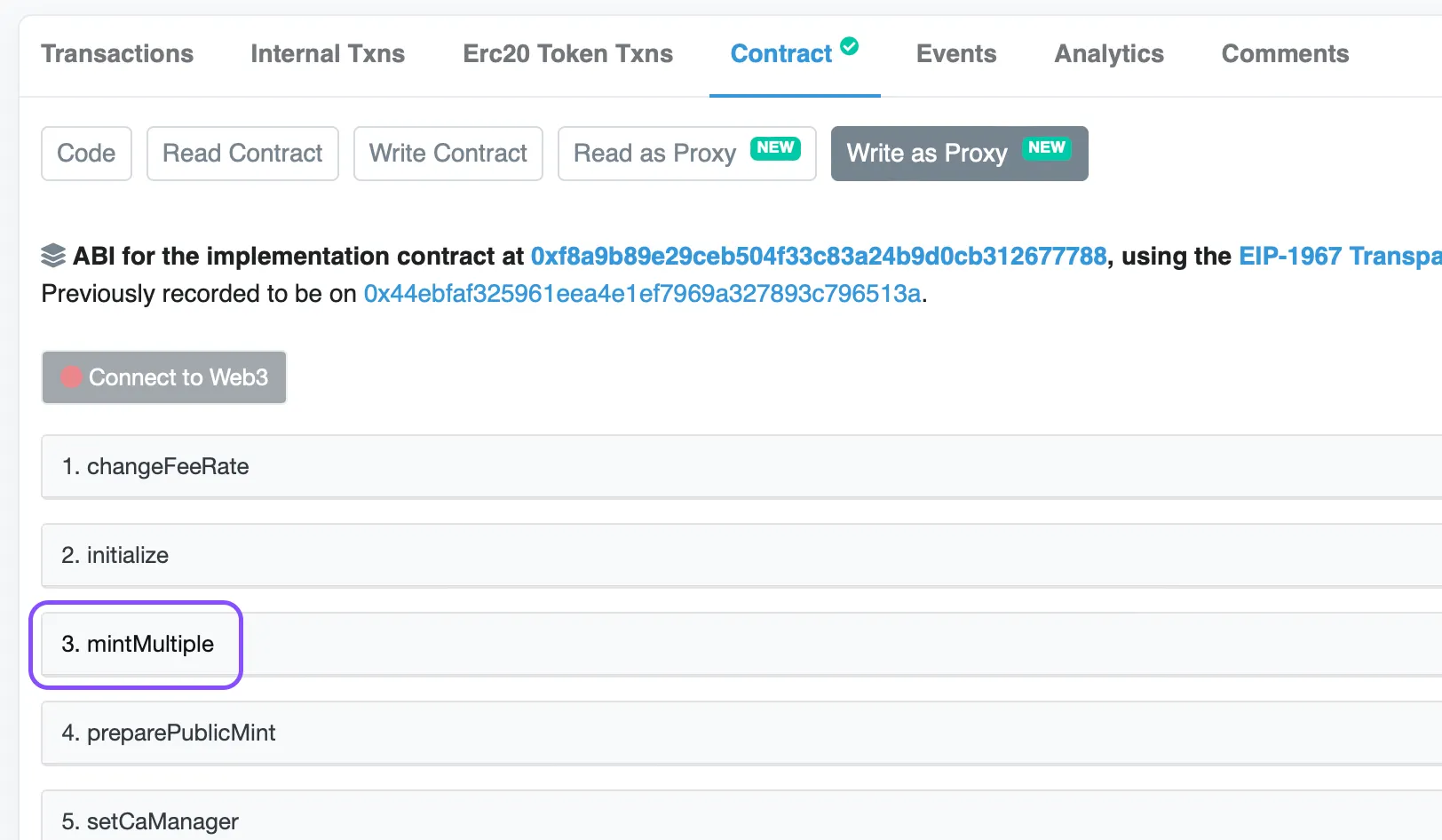Open the Analytics tab
The width and height of the screenshot is (1442, 840).
[1109, 53]
